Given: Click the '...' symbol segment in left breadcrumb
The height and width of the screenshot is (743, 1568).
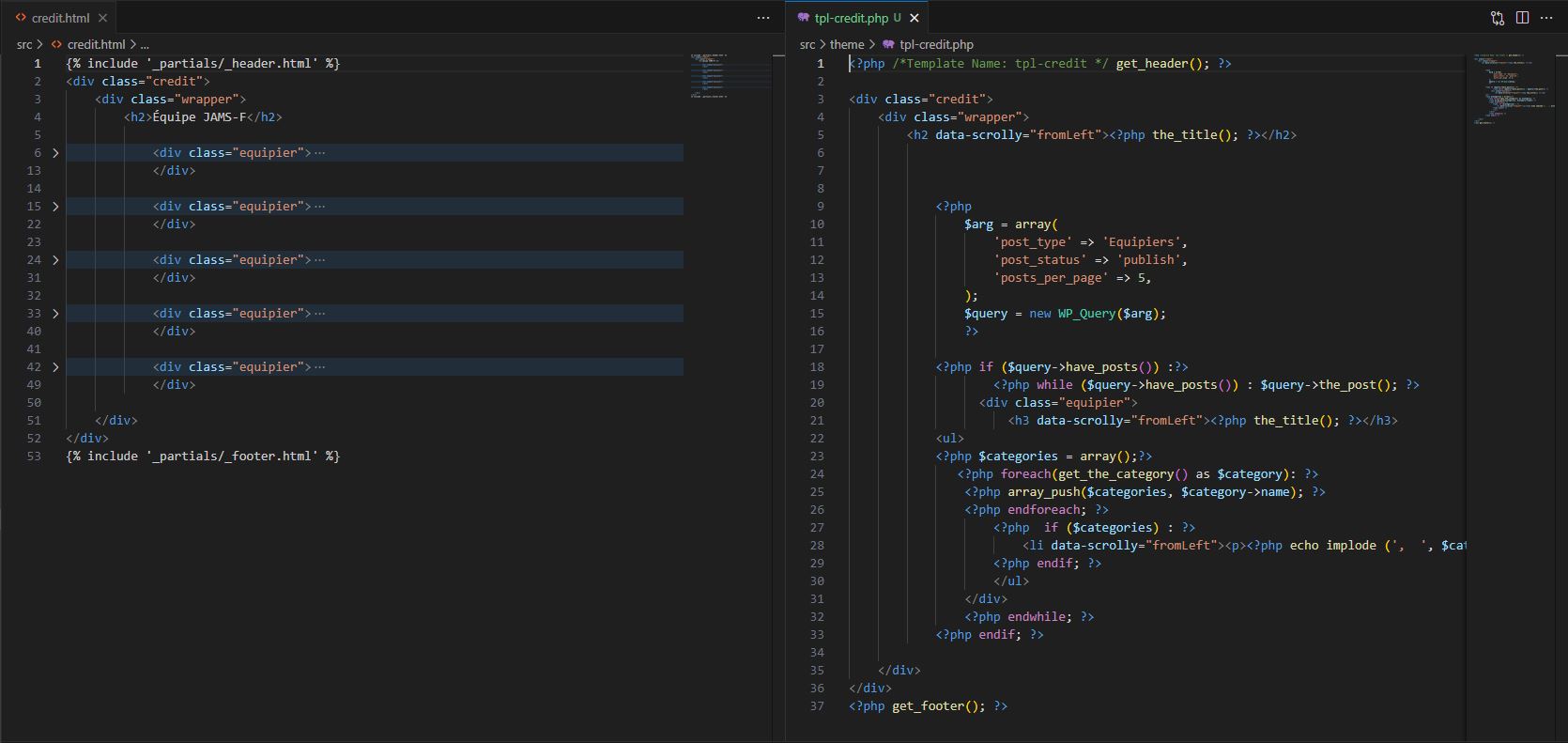Looking at the screenshot, I should point(145,44).
